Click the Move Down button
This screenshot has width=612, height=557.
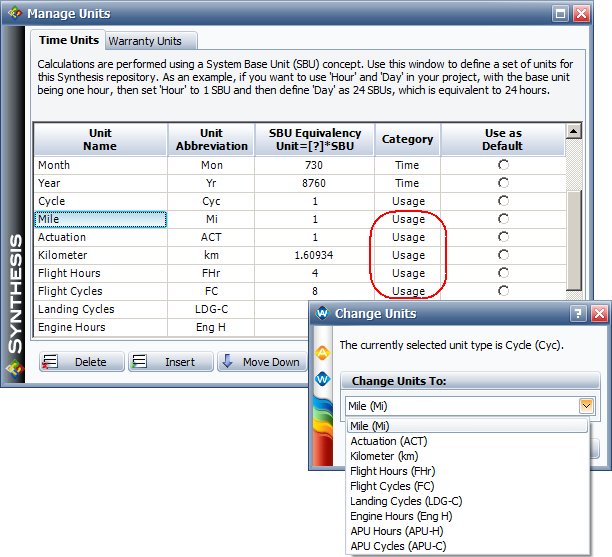click(x=261, y=362)
